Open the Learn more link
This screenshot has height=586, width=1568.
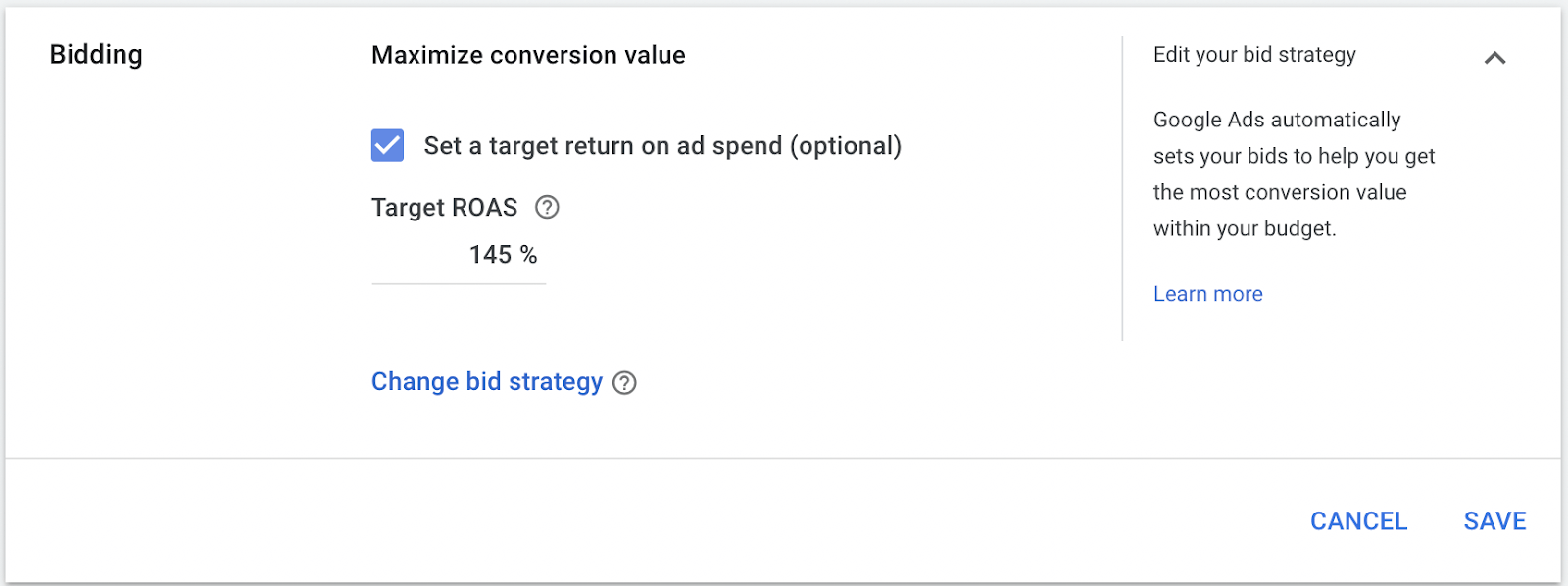click(1207, 294)
